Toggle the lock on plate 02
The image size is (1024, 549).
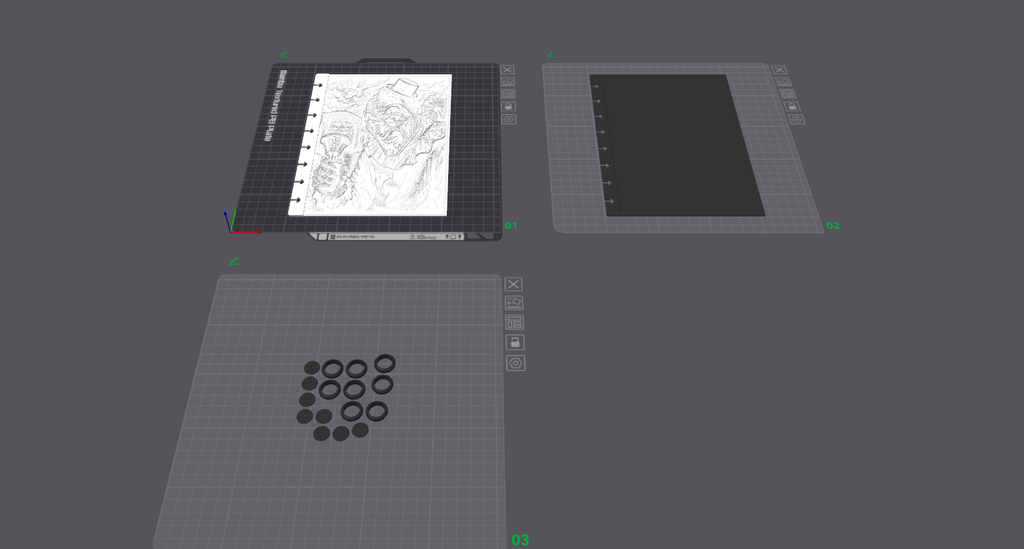point(792,106)
